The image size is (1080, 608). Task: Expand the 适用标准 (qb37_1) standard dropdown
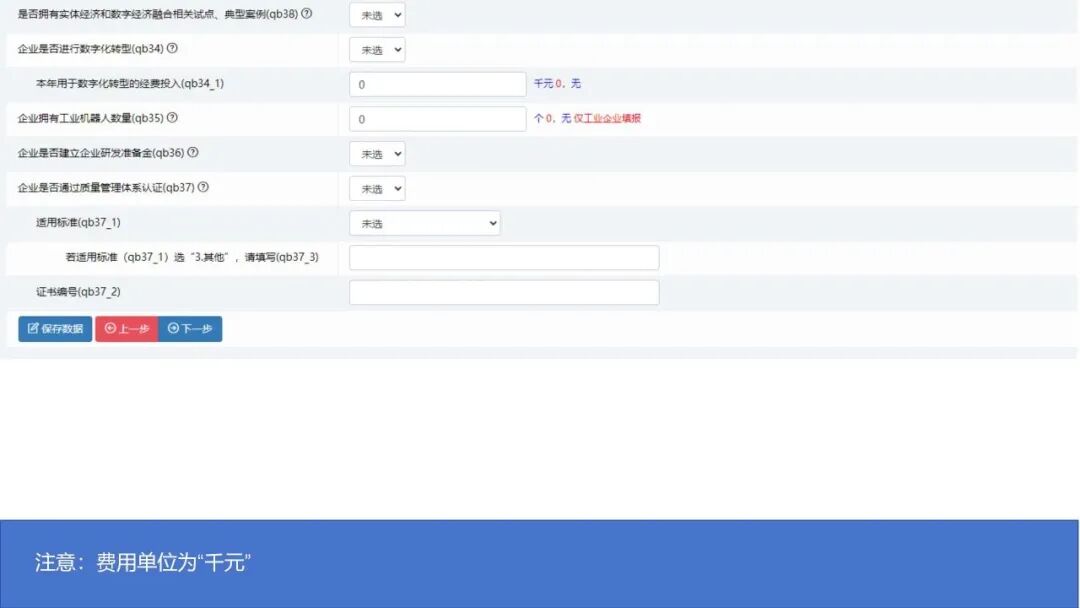[x=424, y=222]
